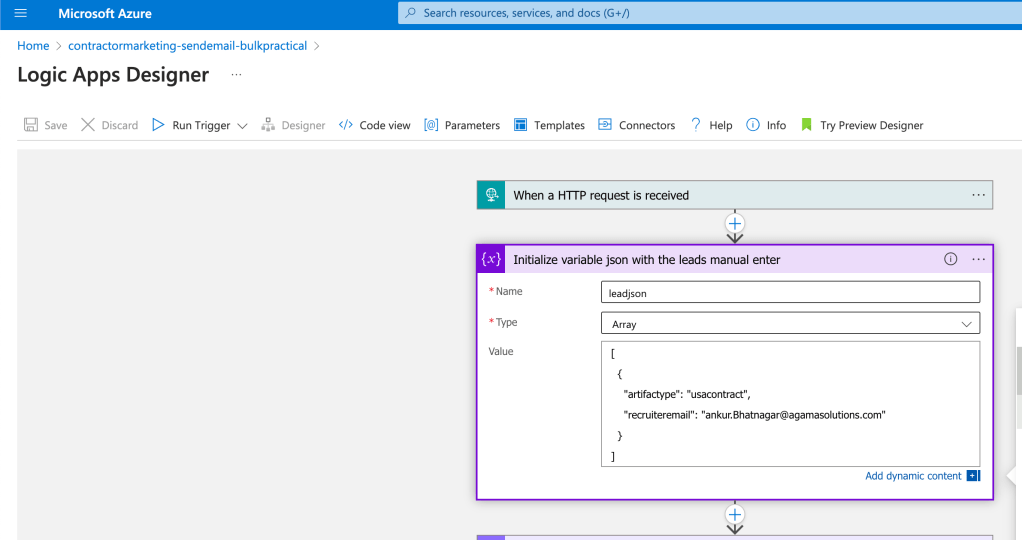Click the Designer toolbar label
This screenshot has width=1022, height=540.
303,125
